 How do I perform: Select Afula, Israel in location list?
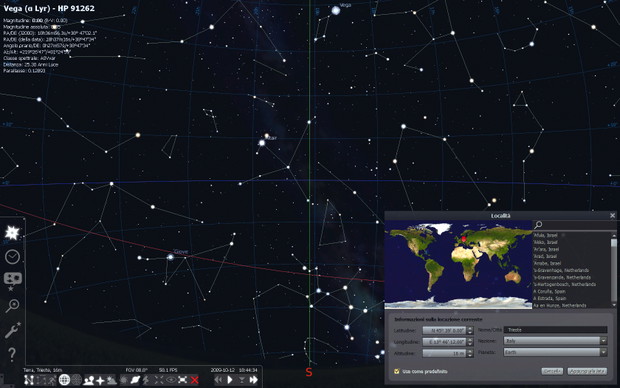pyautogui.click(x=545, y=235)
